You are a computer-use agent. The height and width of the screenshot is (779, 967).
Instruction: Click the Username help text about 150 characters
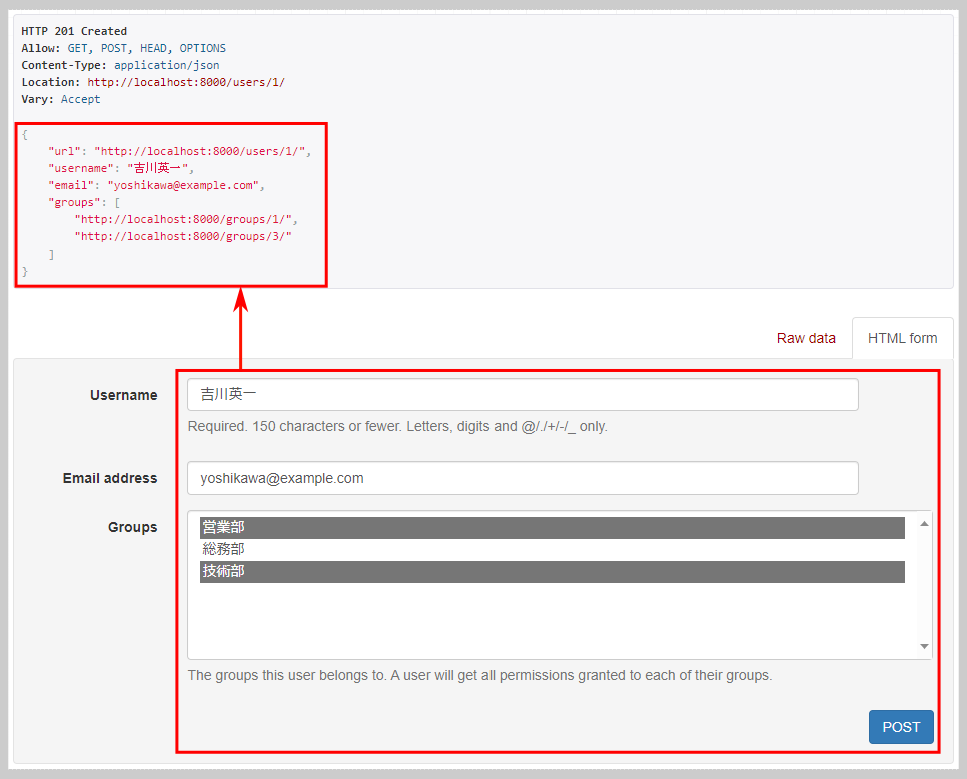[x=398, y=426]
